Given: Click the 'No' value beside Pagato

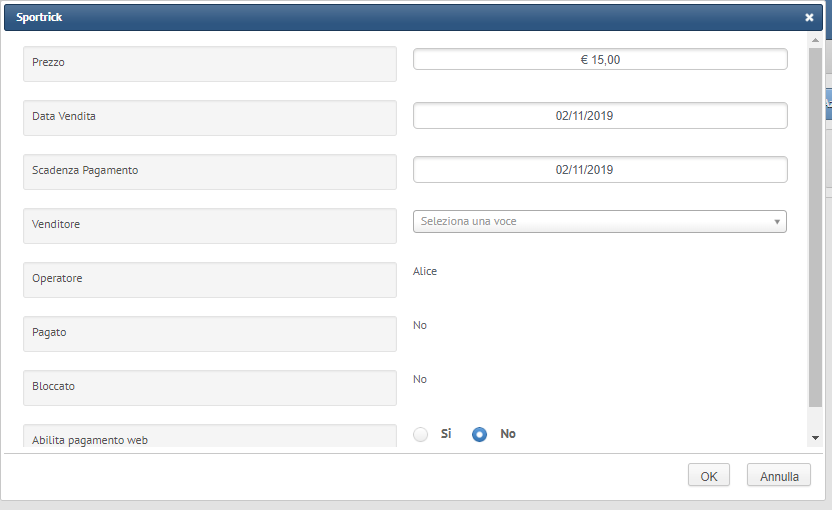Looking at the screenshot, I should click(x=420, y=325).
